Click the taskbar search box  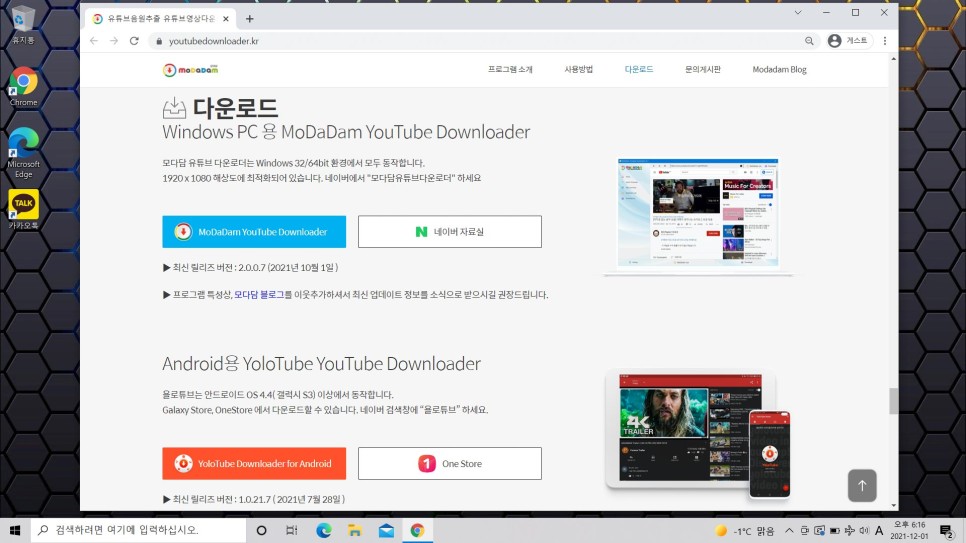[x=138, y=530]
